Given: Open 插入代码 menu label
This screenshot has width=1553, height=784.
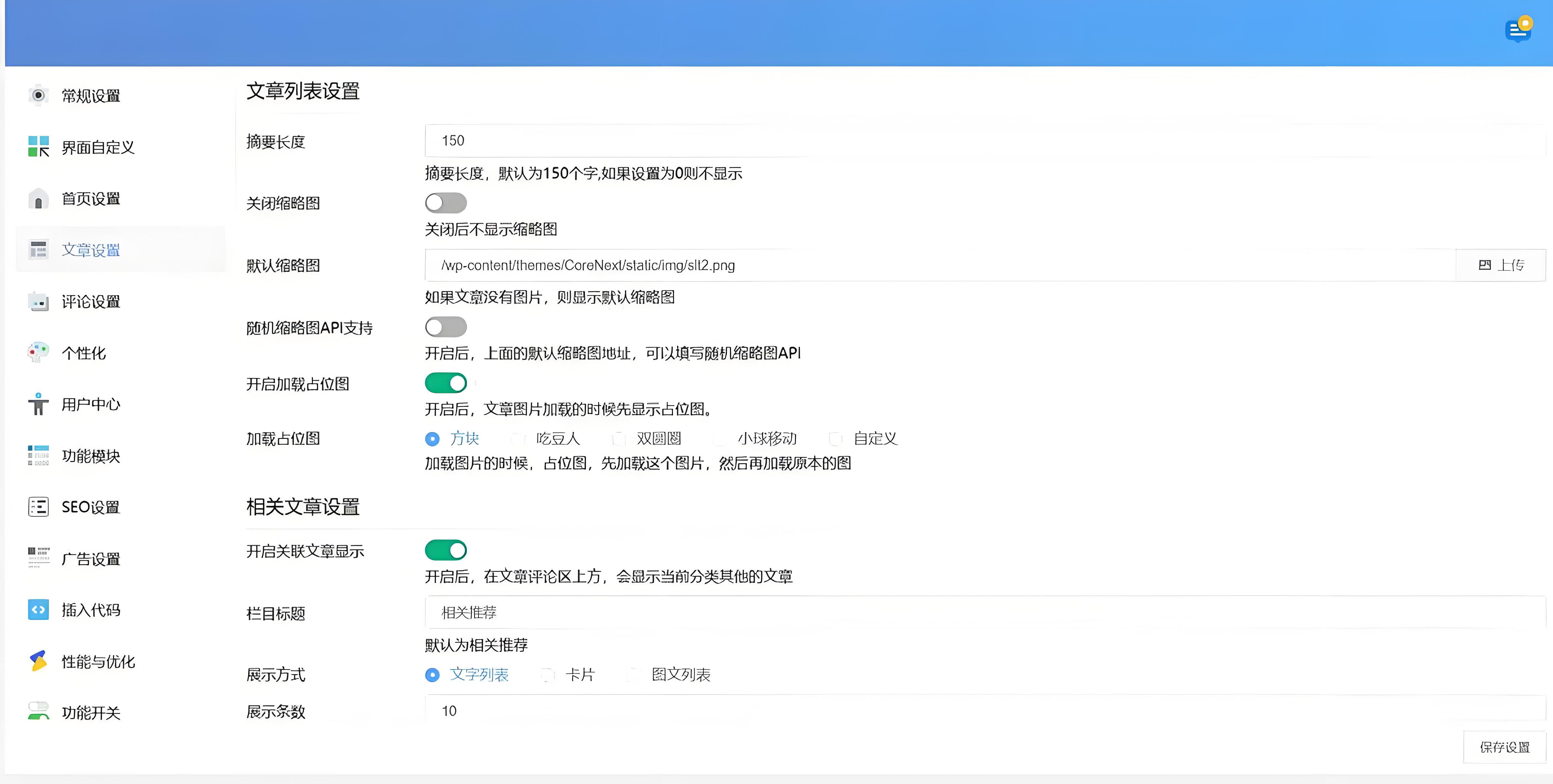Looking at the screenshot, I should click(91, 610).
